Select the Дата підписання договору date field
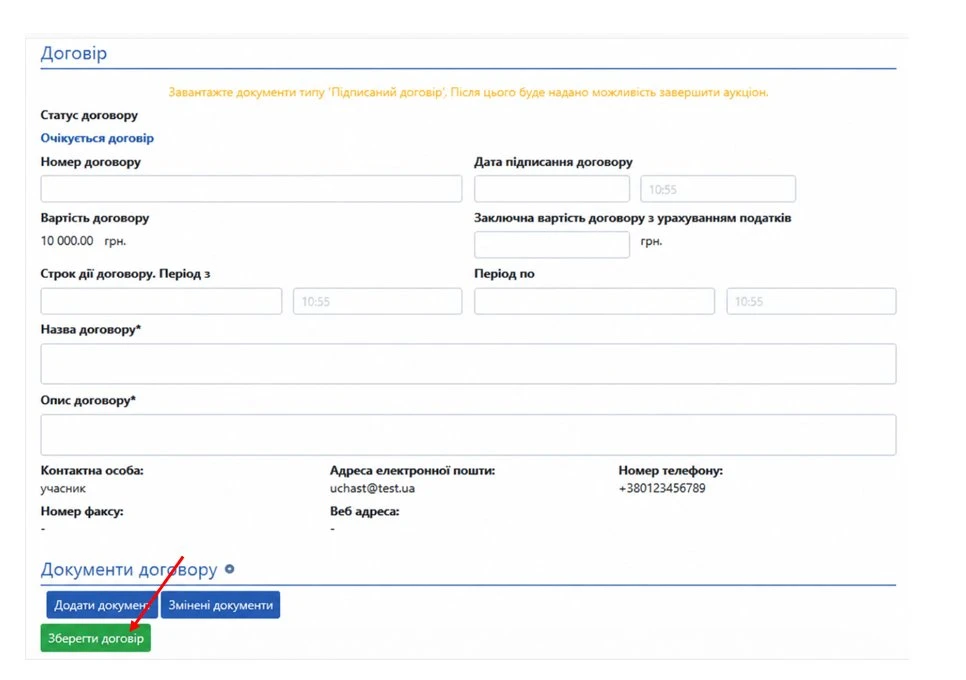The height and width of the screenshot is (680, 966). [552, 189]
